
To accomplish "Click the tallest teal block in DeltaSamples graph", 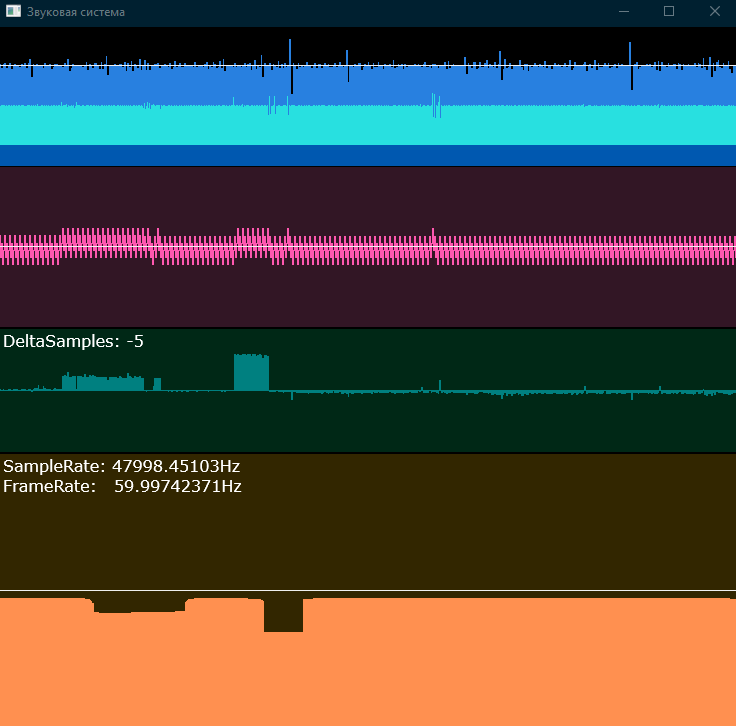I will pos(251,372).
